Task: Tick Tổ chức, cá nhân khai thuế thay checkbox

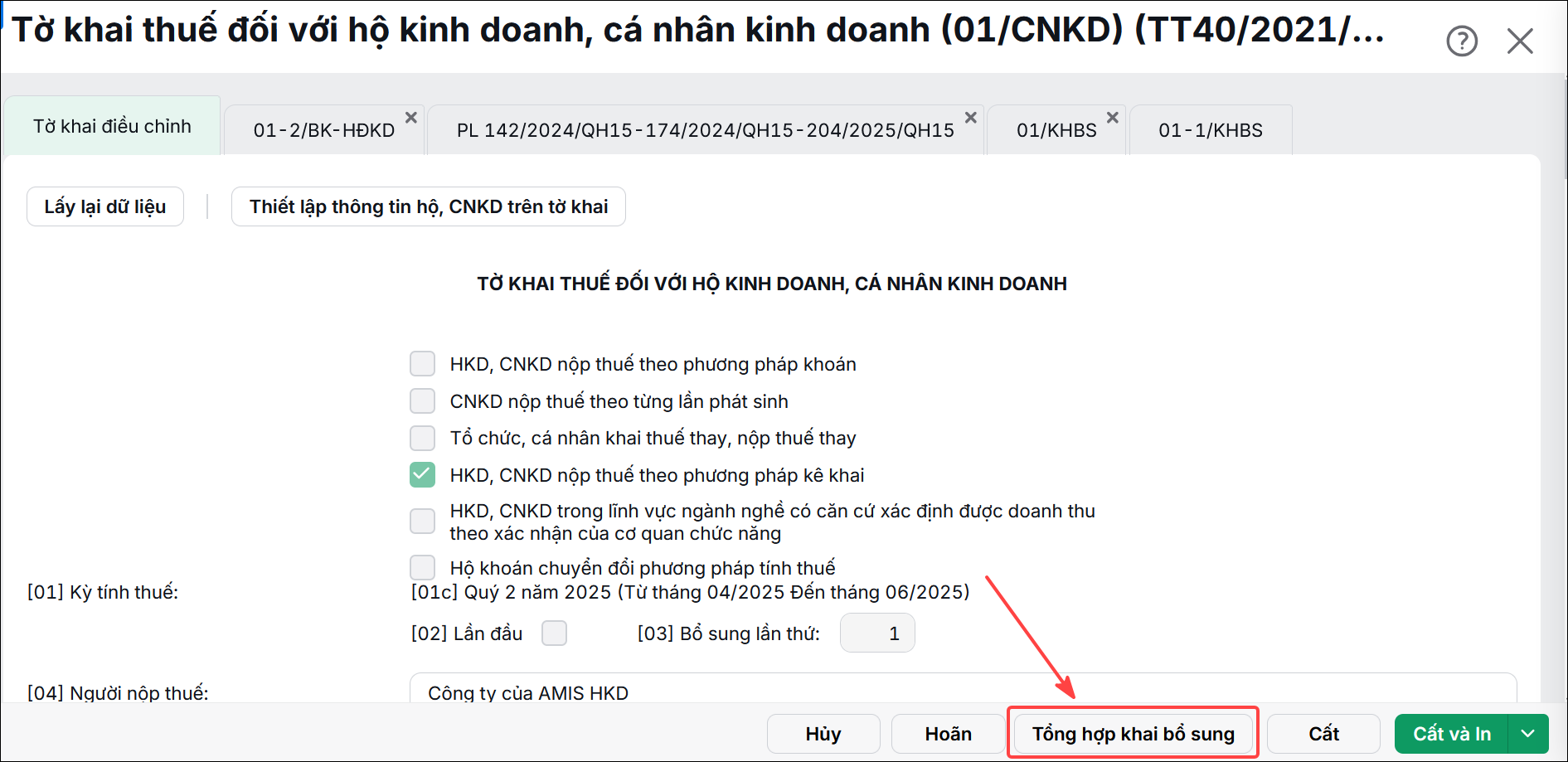Action: (423, 438)
